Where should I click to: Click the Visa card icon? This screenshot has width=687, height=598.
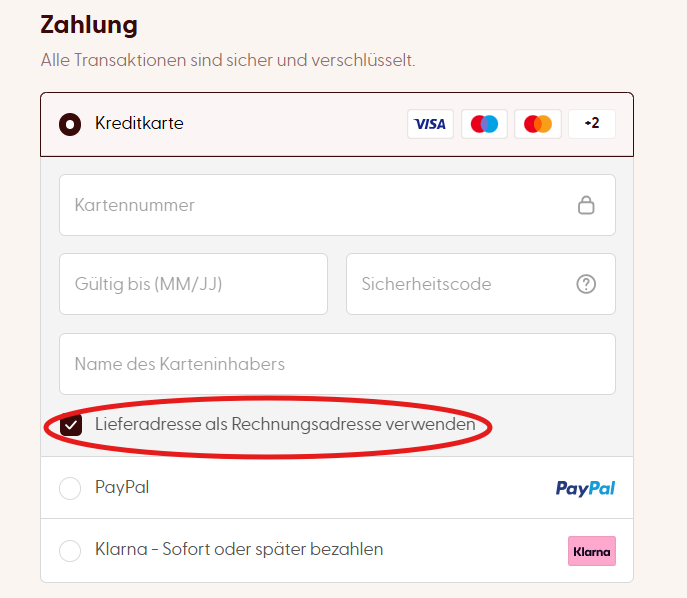(x=430, y=124)
